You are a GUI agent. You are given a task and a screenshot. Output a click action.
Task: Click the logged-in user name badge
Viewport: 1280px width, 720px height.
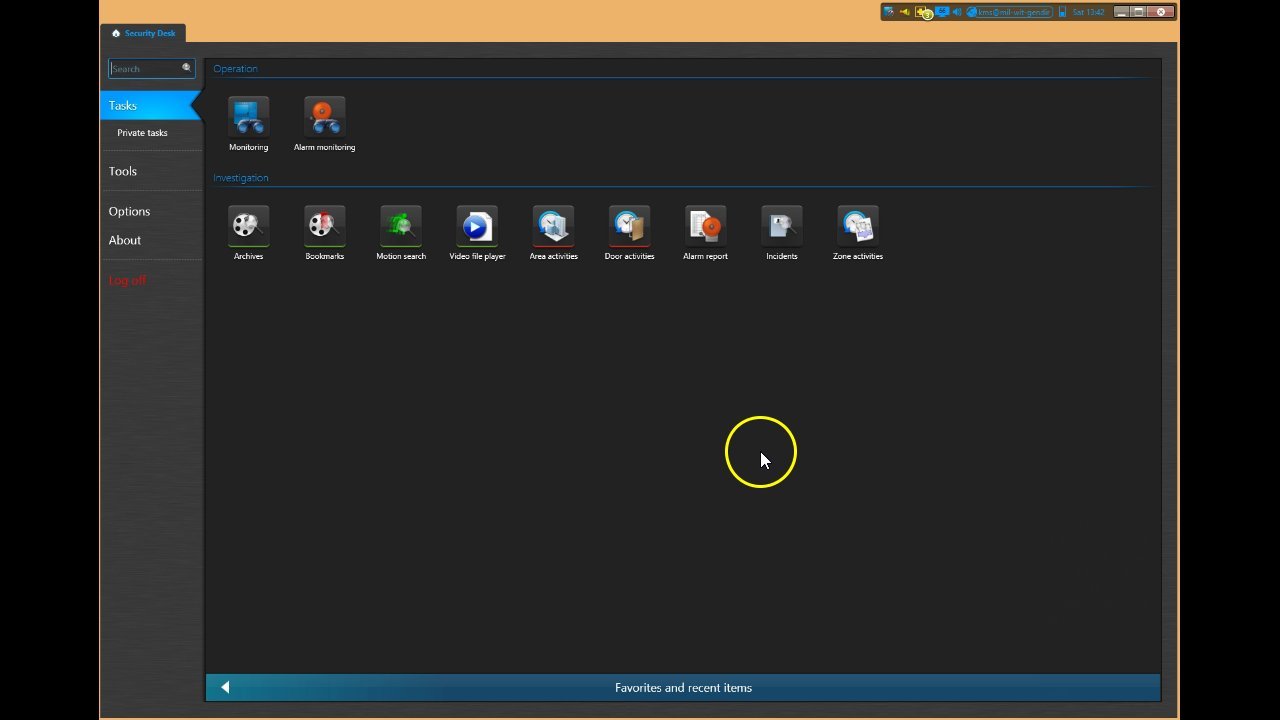click(1009, 12)
